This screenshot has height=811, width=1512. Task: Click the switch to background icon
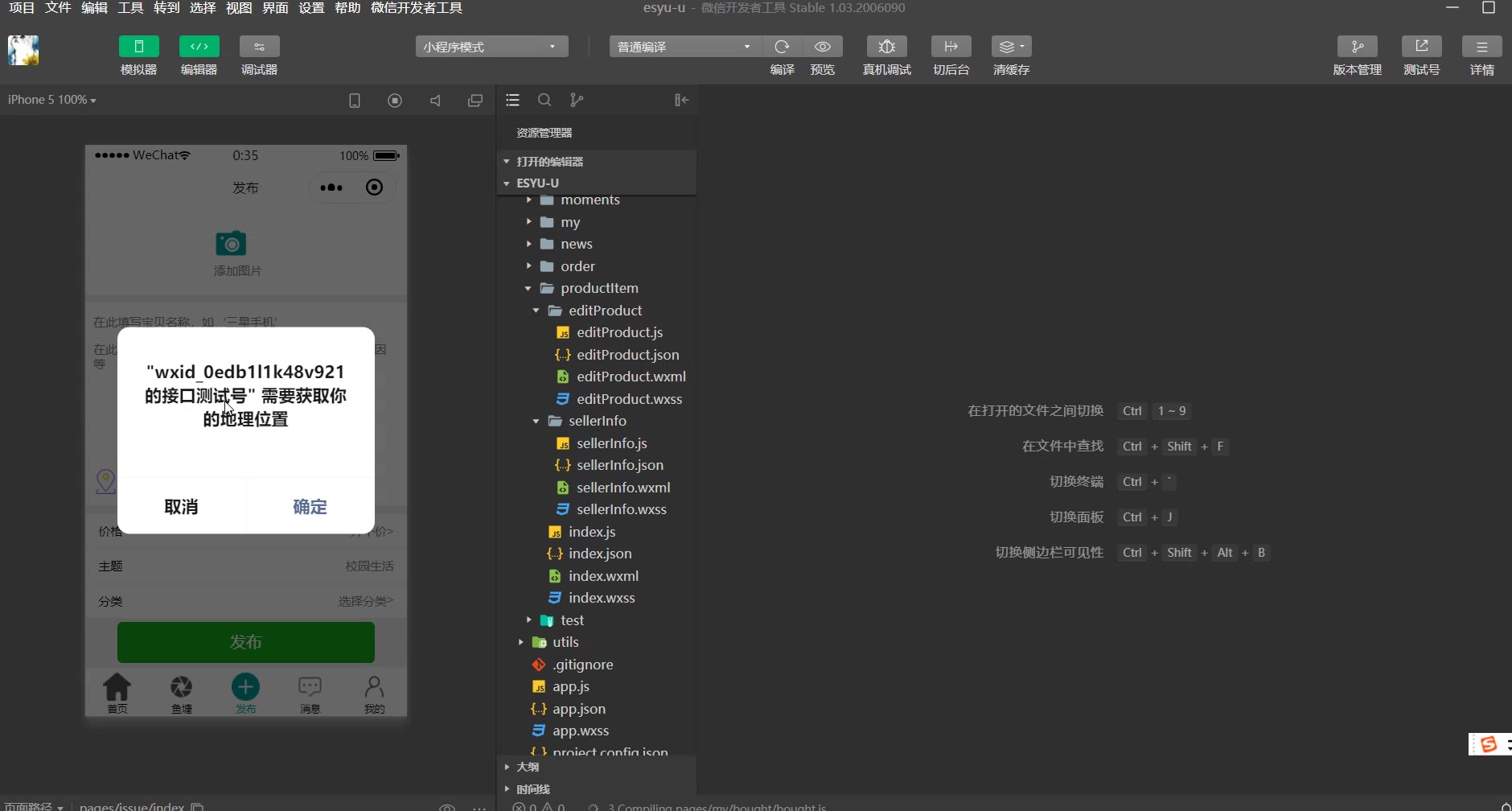click(x=951, y=47)
